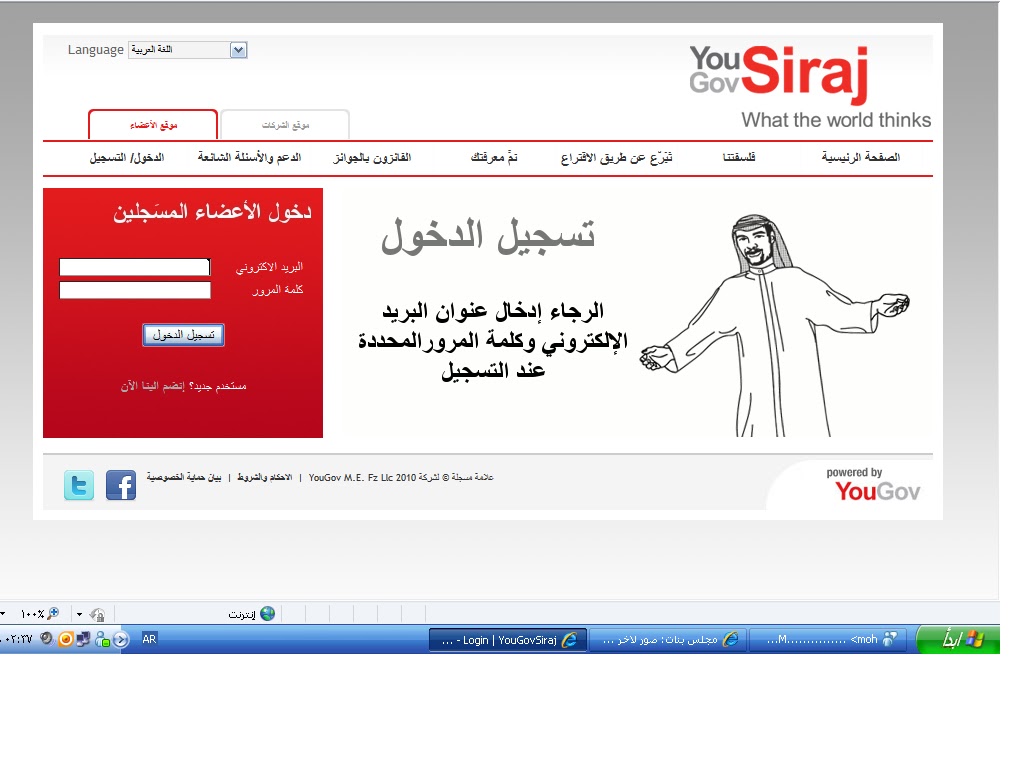Open the Windows Start button (ابدأ)
This screenshot has height=768, width=1024.
click(x=957, y=639)
